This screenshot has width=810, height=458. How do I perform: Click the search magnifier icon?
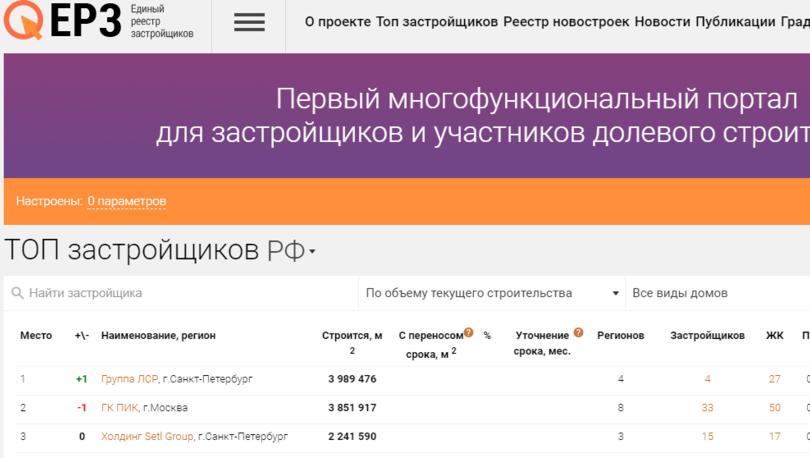point(17,293)
